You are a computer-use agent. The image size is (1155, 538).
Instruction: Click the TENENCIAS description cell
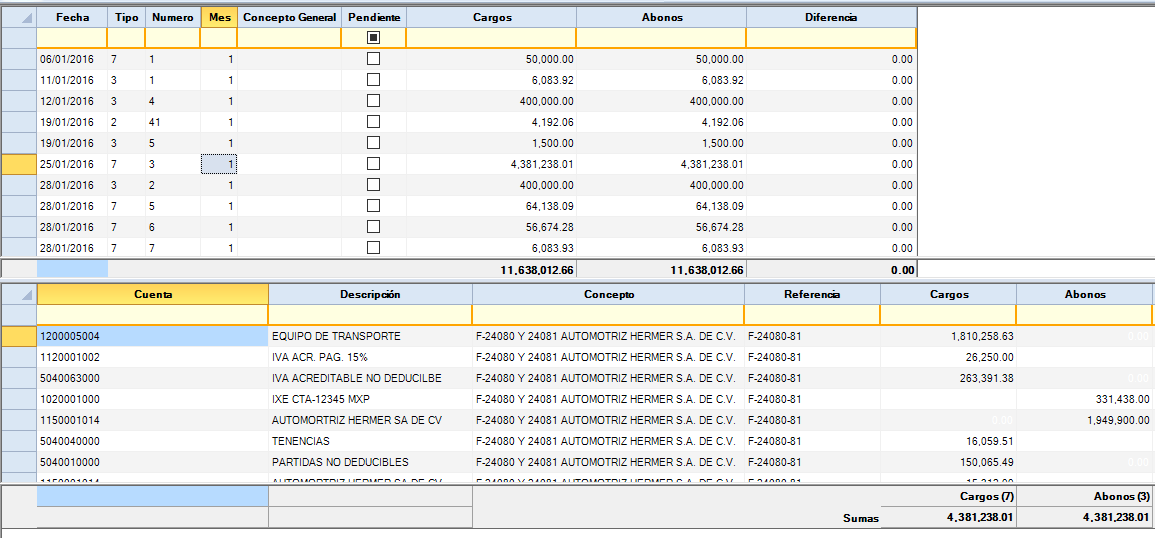(x=300, y=441)
